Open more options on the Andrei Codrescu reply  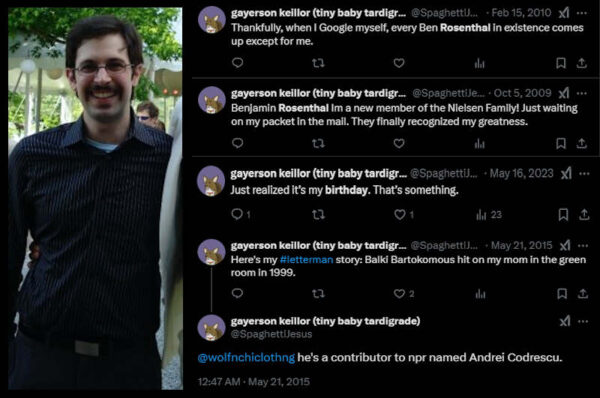click(x=583, y=321)
